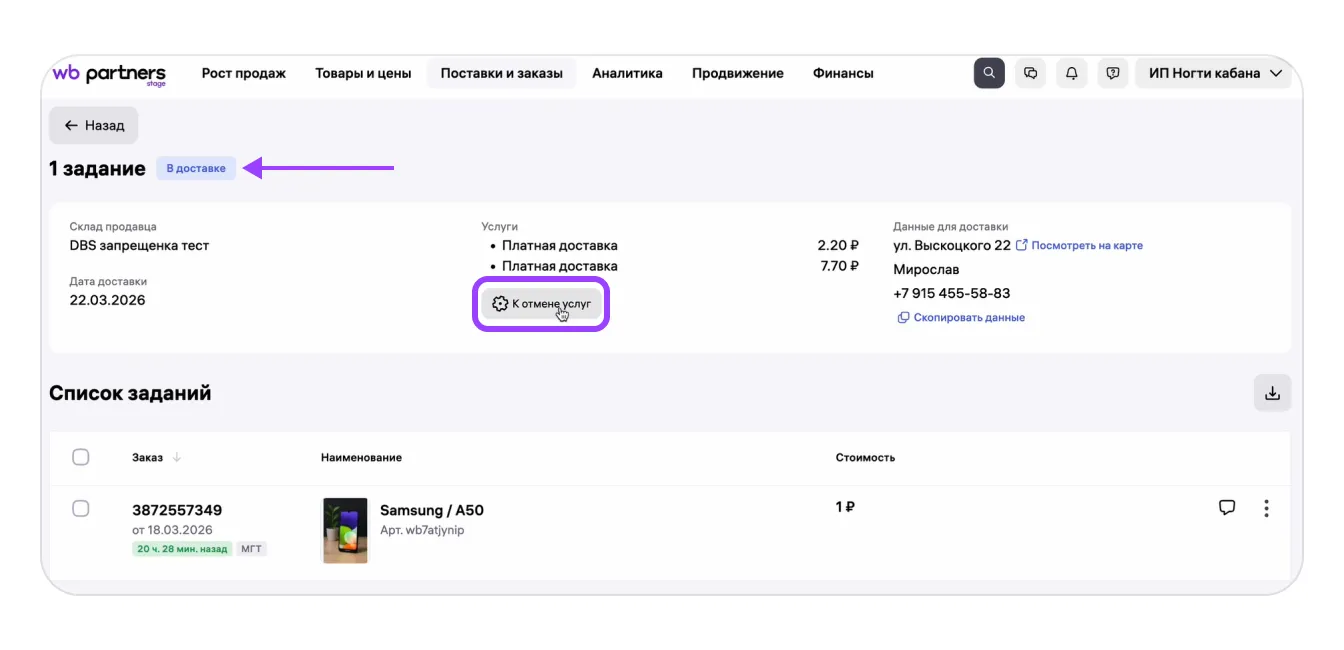
Task: Open Товары и цены menu
Action: click(363, 73)
